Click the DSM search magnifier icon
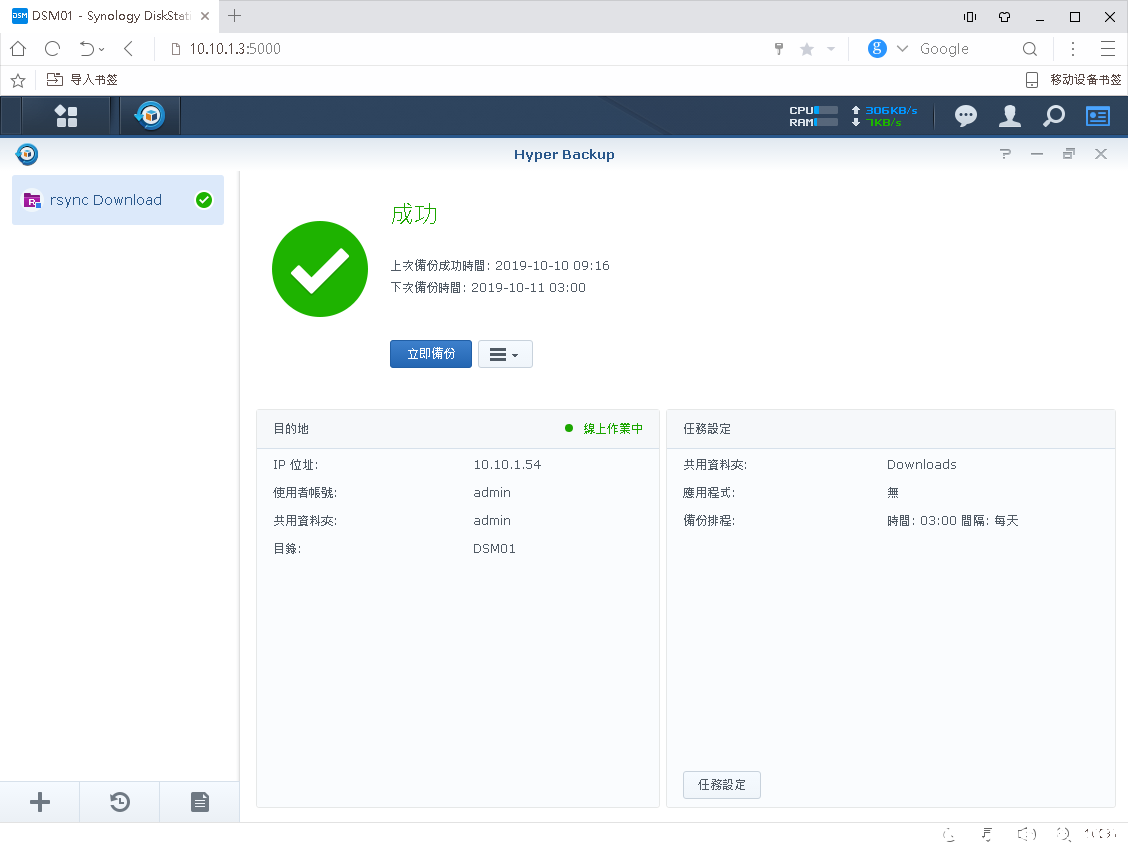The height and width of the screenshot is (846, 1128). click(x=1054, y=116)
